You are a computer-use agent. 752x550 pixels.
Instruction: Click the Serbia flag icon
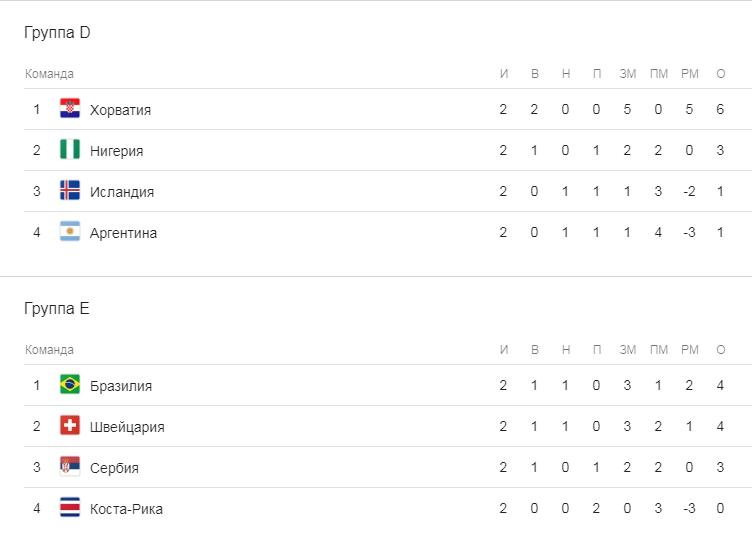tap(70, 467)
